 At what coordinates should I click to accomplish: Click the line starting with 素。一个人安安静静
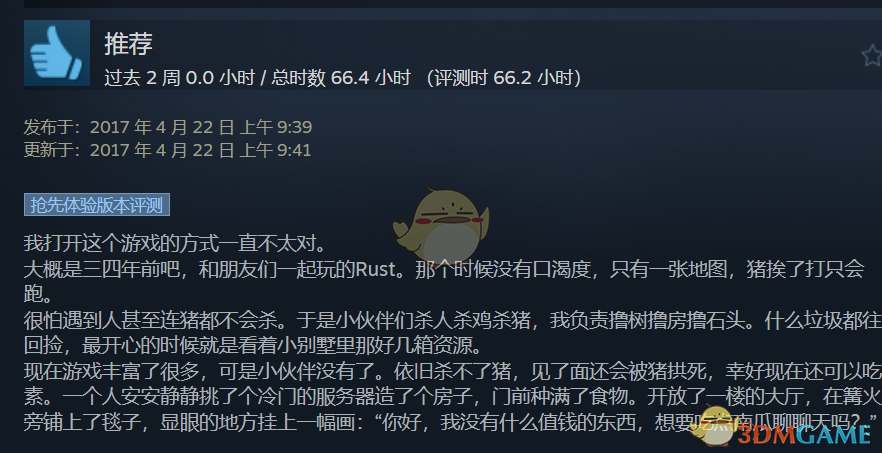(x=453, y=396)
